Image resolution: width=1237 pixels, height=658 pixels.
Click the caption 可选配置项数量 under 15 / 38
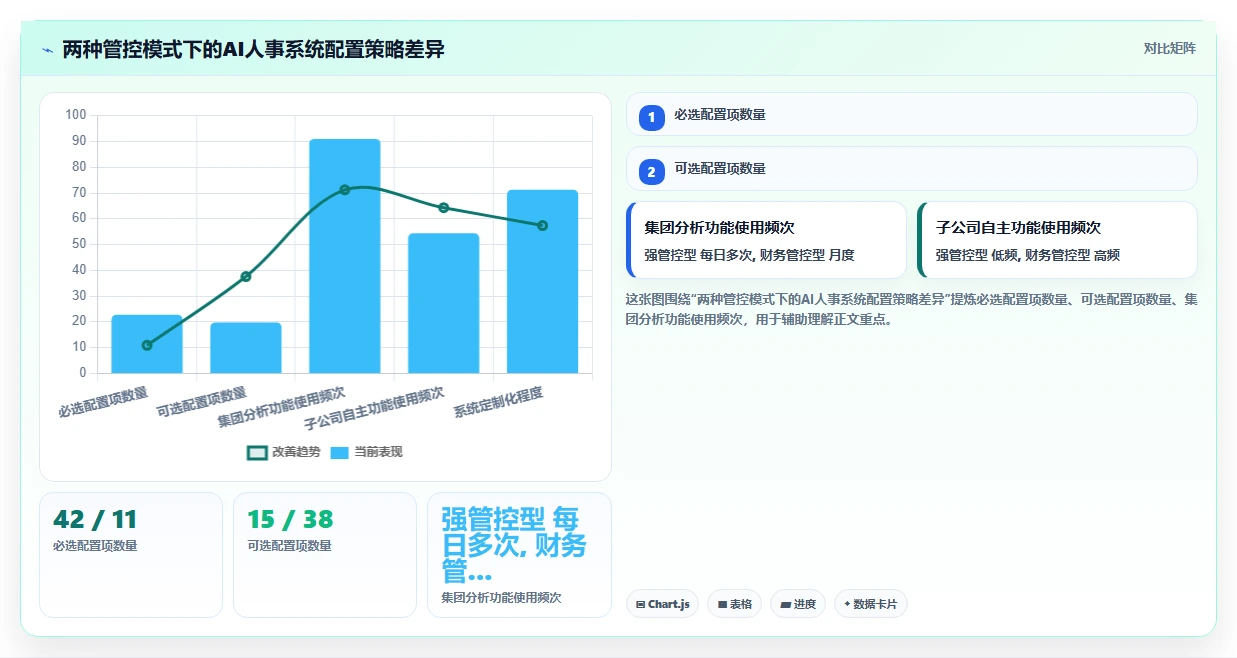[x=289, y=546]
